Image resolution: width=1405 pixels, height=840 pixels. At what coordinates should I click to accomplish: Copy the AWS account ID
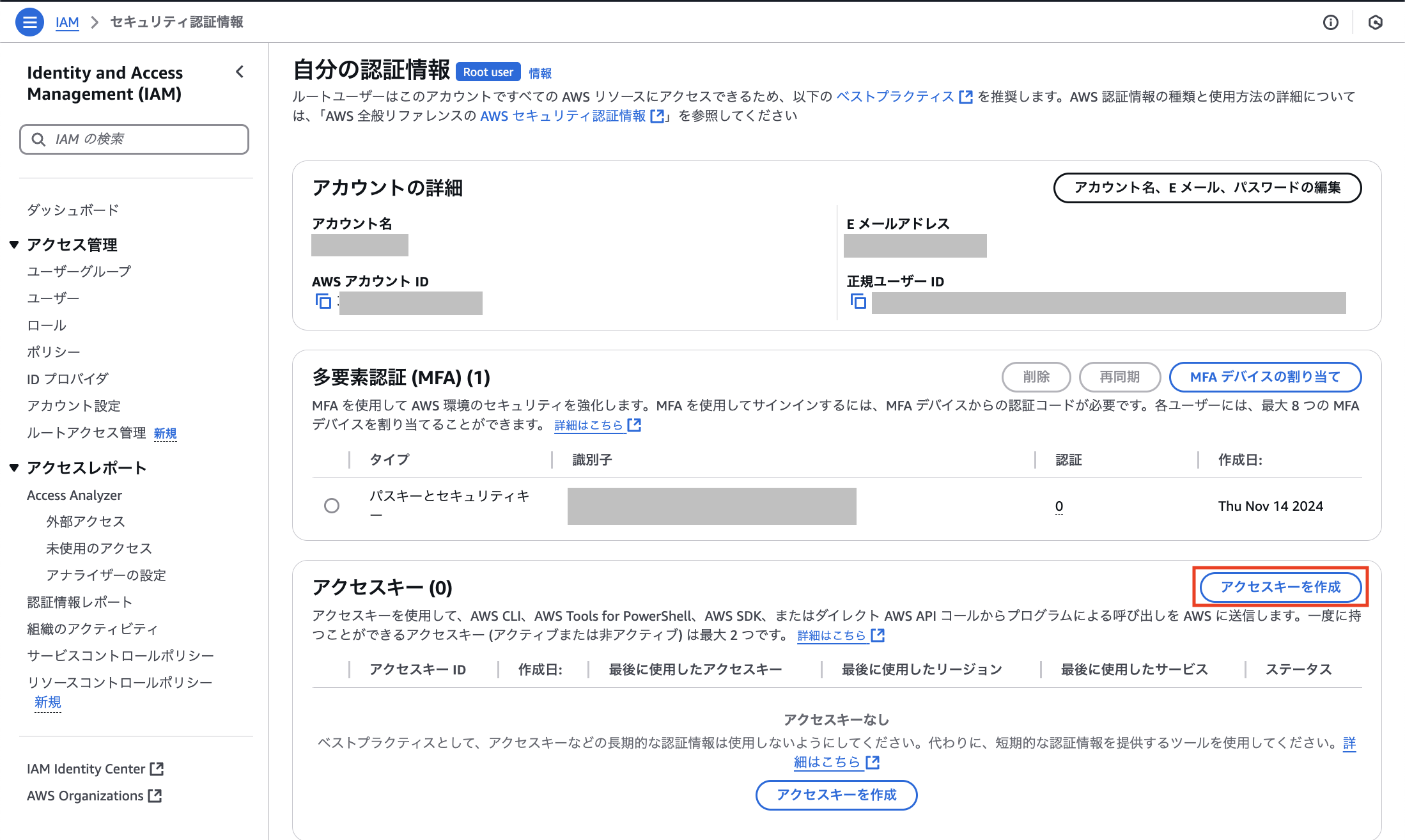(323, 301)
